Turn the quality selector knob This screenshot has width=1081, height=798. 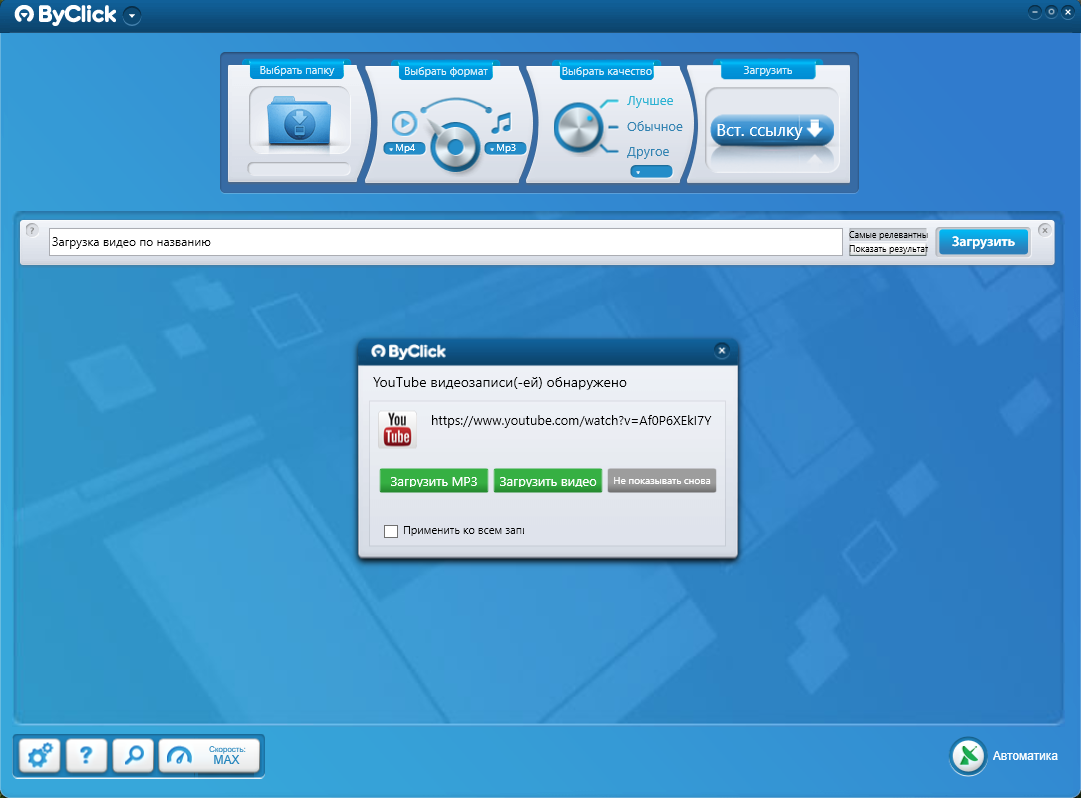(578, 127)
